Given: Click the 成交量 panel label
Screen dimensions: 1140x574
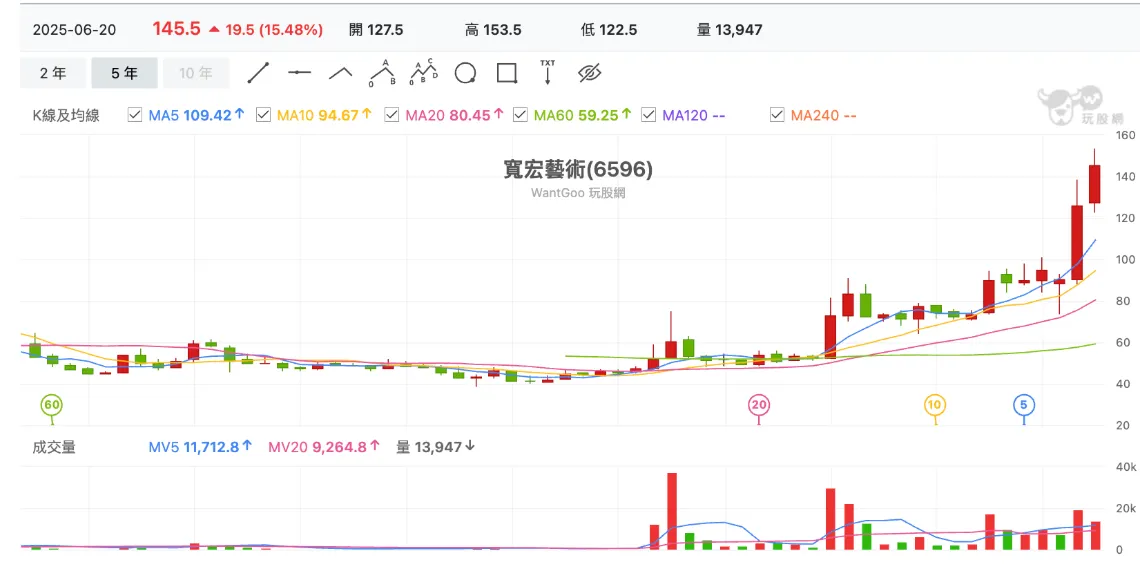Looking at the screenshot, I should pyautogui.click(x=54, y=447).
